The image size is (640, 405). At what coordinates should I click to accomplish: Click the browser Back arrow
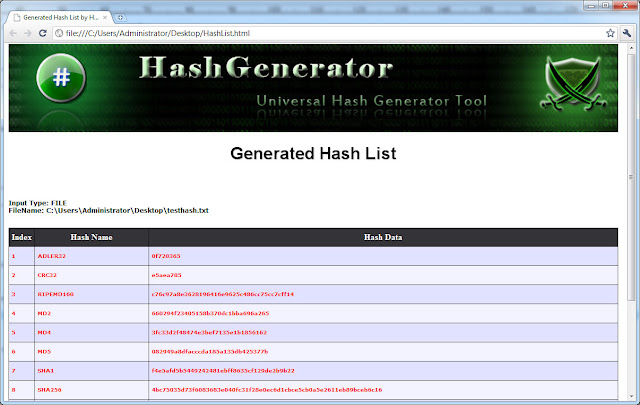13,33
